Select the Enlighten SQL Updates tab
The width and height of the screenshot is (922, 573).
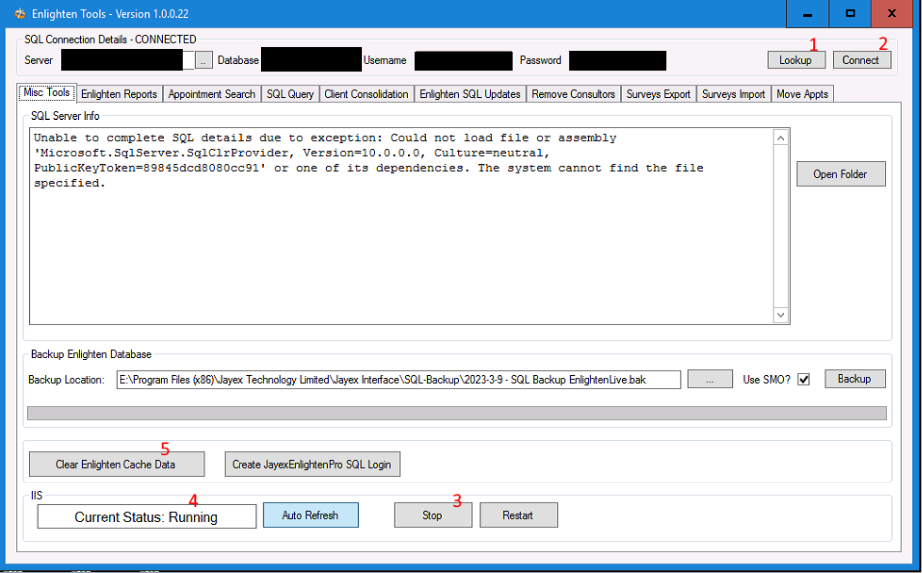[470, 94]
